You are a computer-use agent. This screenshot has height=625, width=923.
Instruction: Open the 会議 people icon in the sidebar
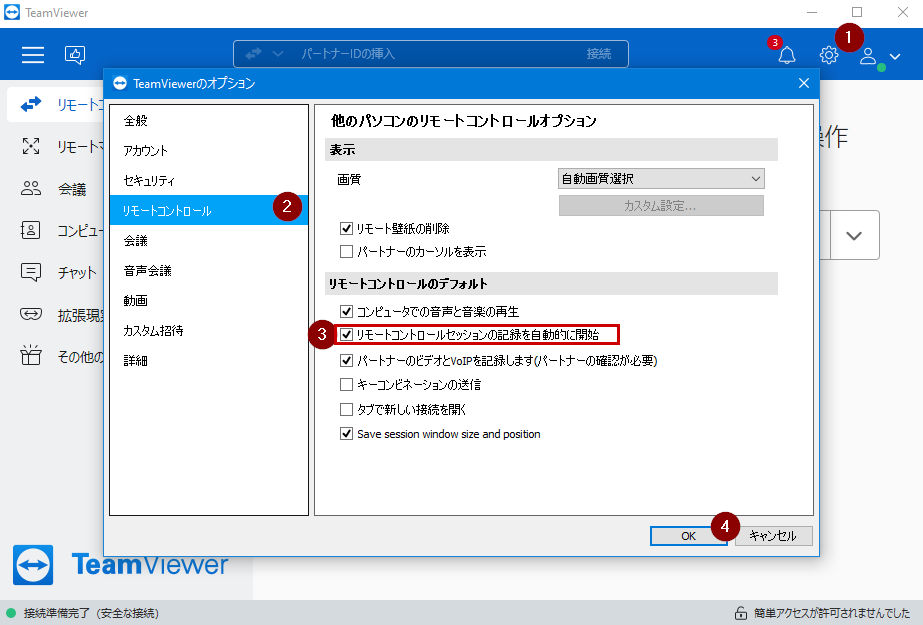pyautogui.click(x=31, y=188)
